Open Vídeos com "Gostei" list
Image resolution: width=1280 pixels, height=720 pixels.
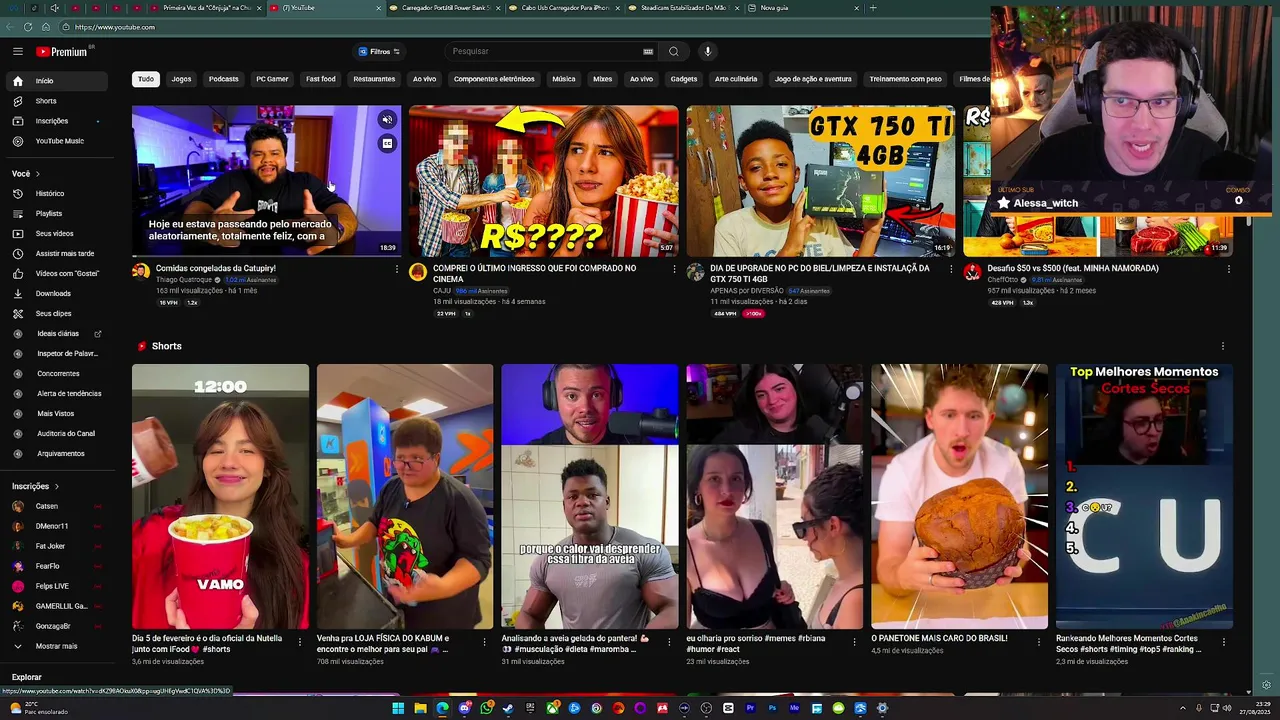pyautogui.click(x=56, y=273)
